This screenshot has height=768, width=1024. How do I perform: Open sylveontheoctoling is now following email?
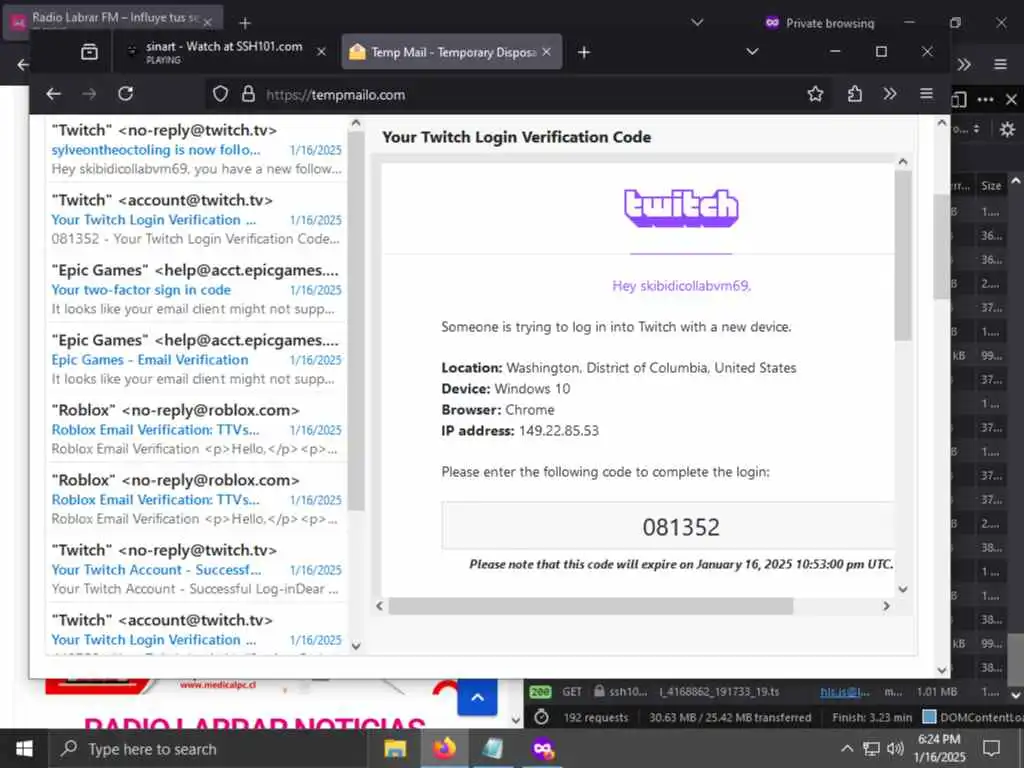[x=196, y=150]
